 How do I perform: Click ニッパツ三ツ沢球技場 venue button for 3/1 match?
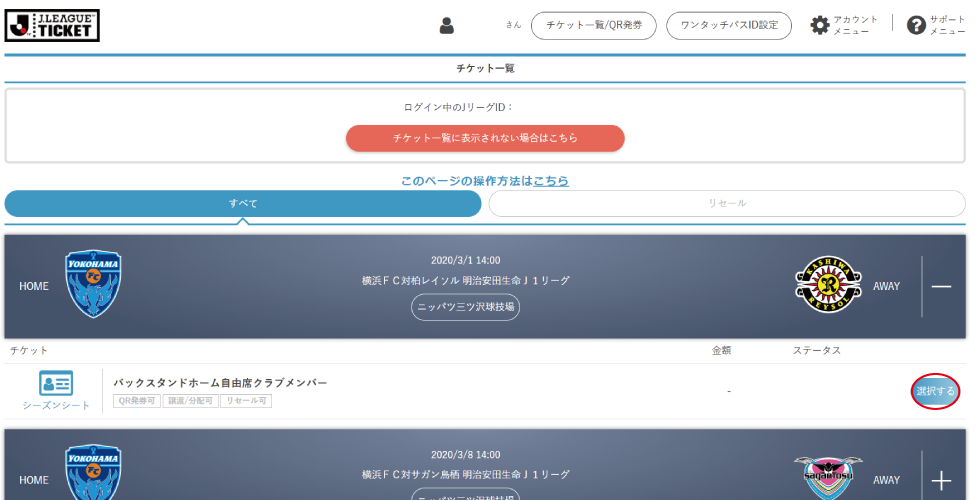[465, 307]
